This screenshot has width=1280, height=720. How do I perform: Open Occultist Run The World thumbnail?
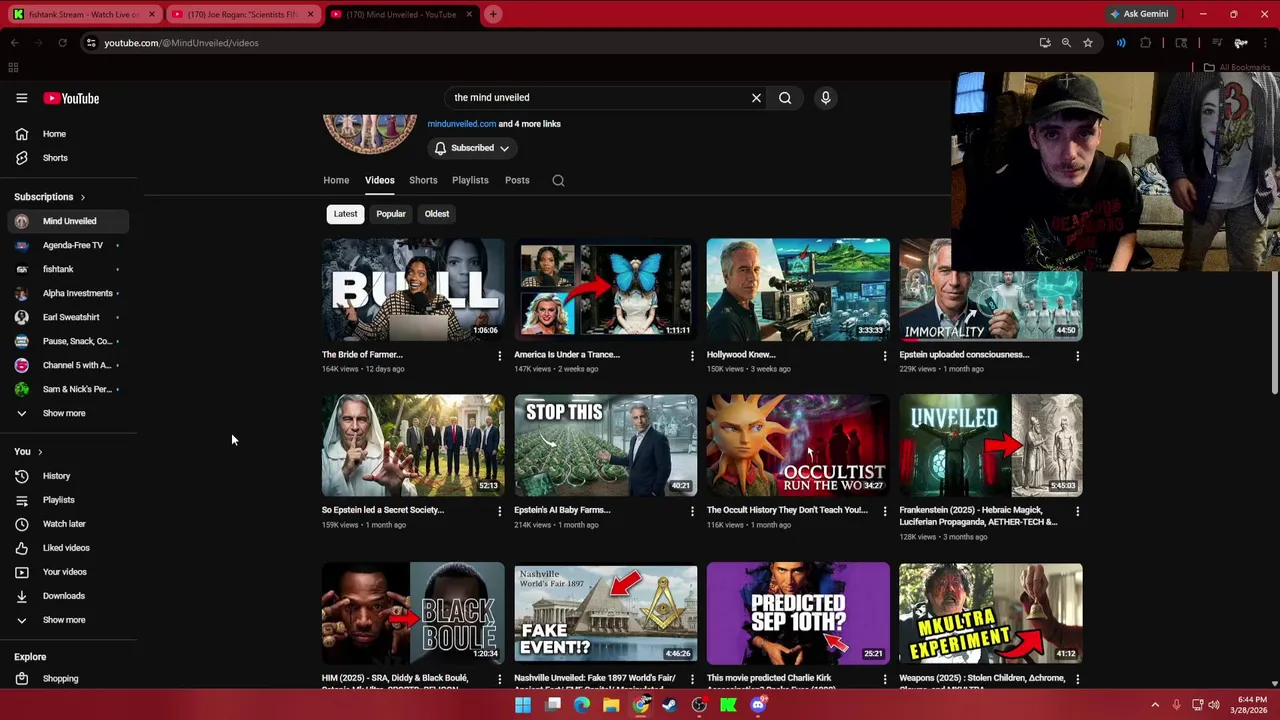798,446
